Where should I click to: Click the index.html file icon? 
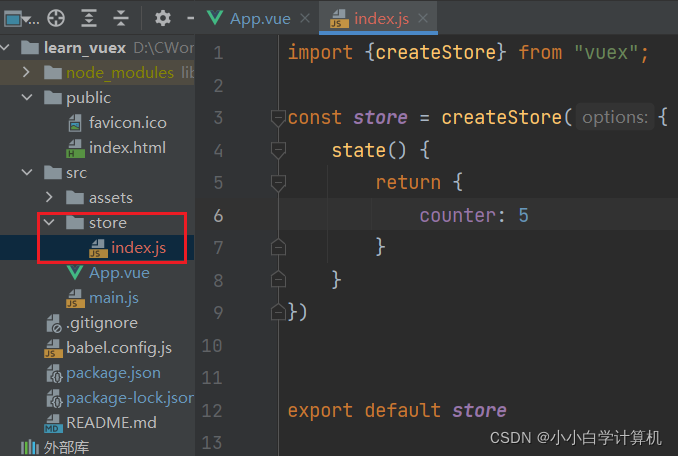[75, 148]
